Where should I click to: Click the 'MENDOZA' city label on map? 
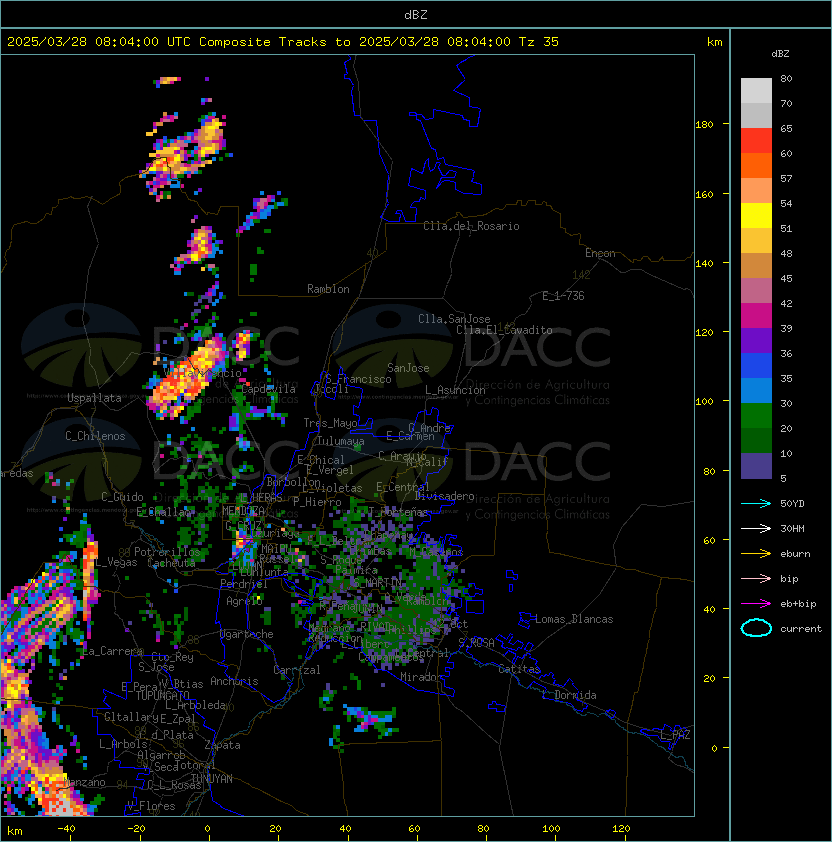(243, 510)
